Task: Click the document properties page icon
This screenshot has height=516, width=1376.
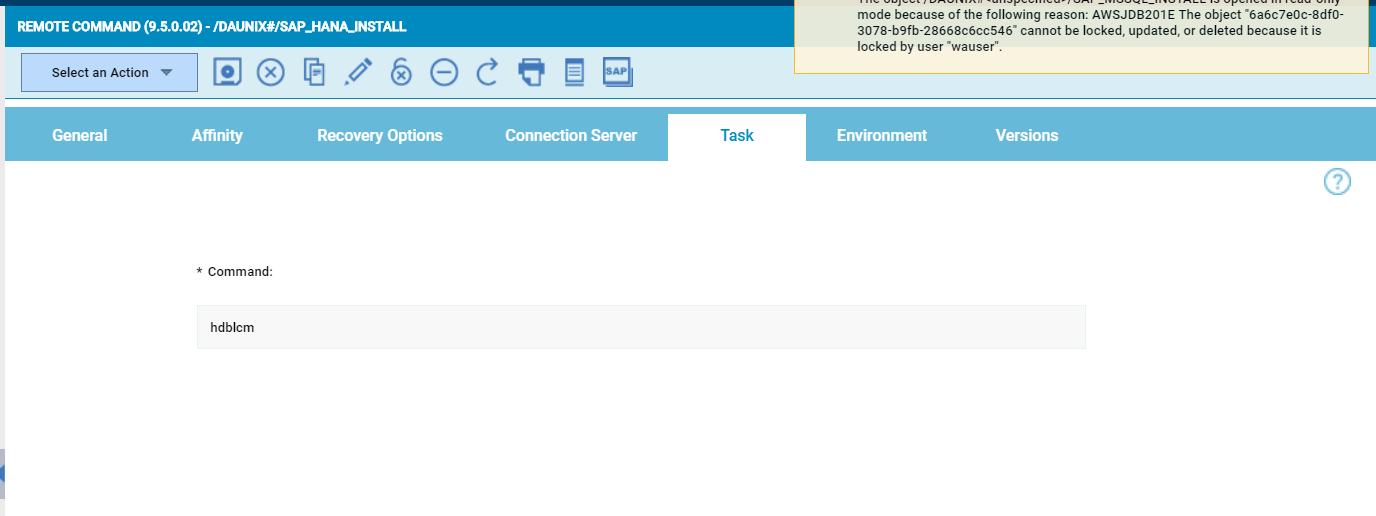Action: (x=574, y=72)
